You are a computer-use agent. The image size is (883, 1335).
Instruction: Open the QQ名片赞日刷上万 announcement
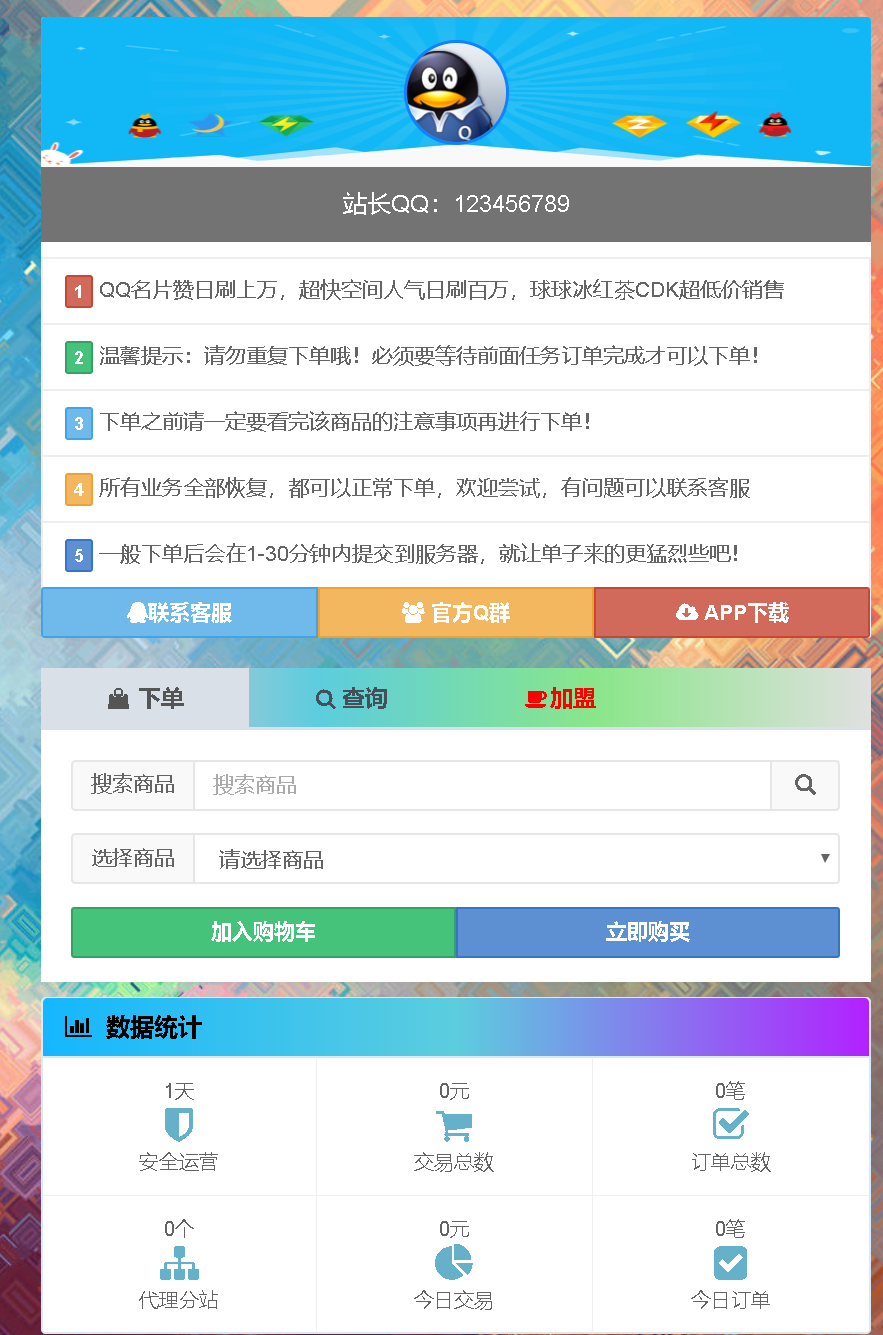456,291
